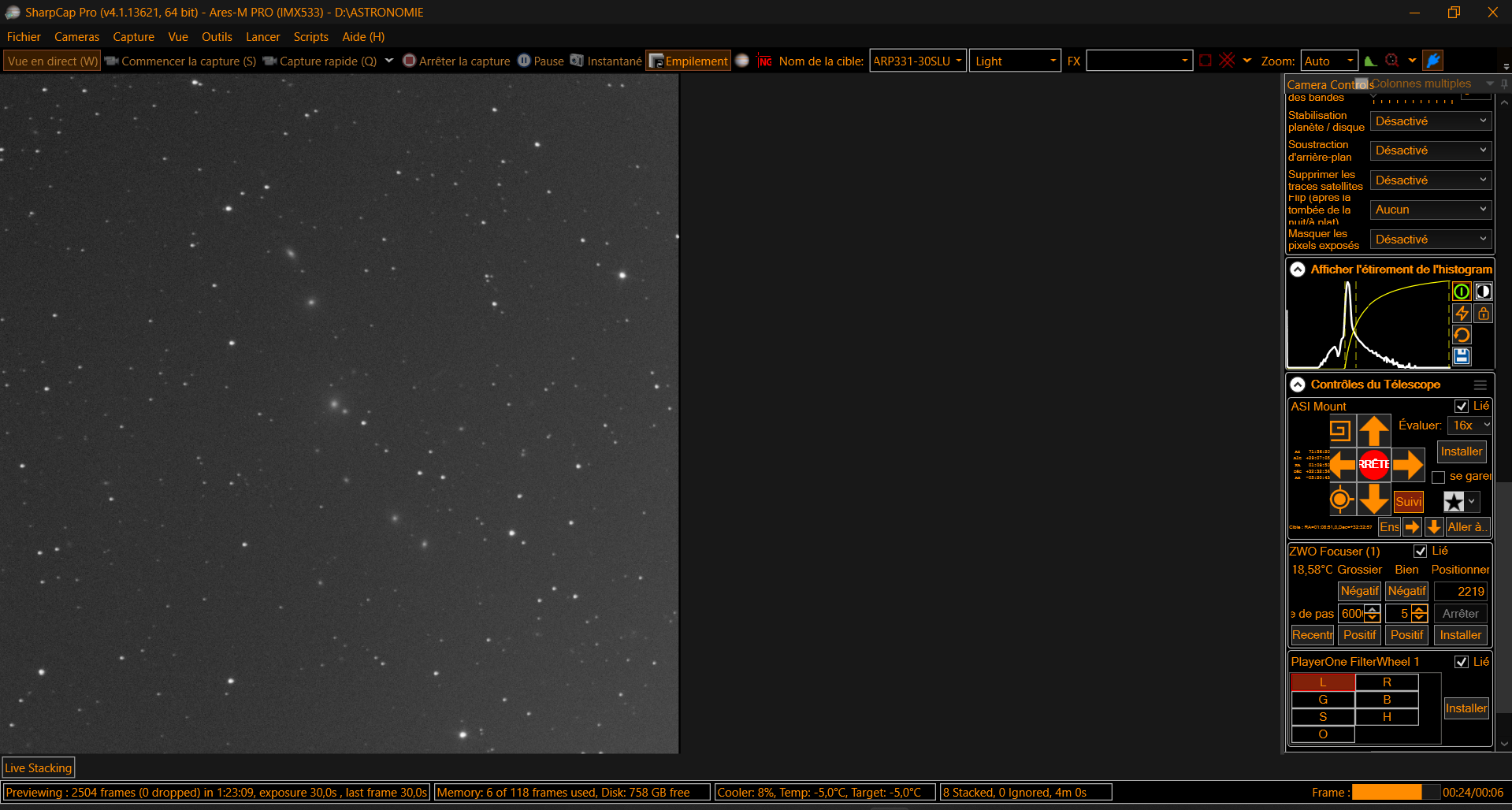Click the Arrêter la capture button

point(456,61)
